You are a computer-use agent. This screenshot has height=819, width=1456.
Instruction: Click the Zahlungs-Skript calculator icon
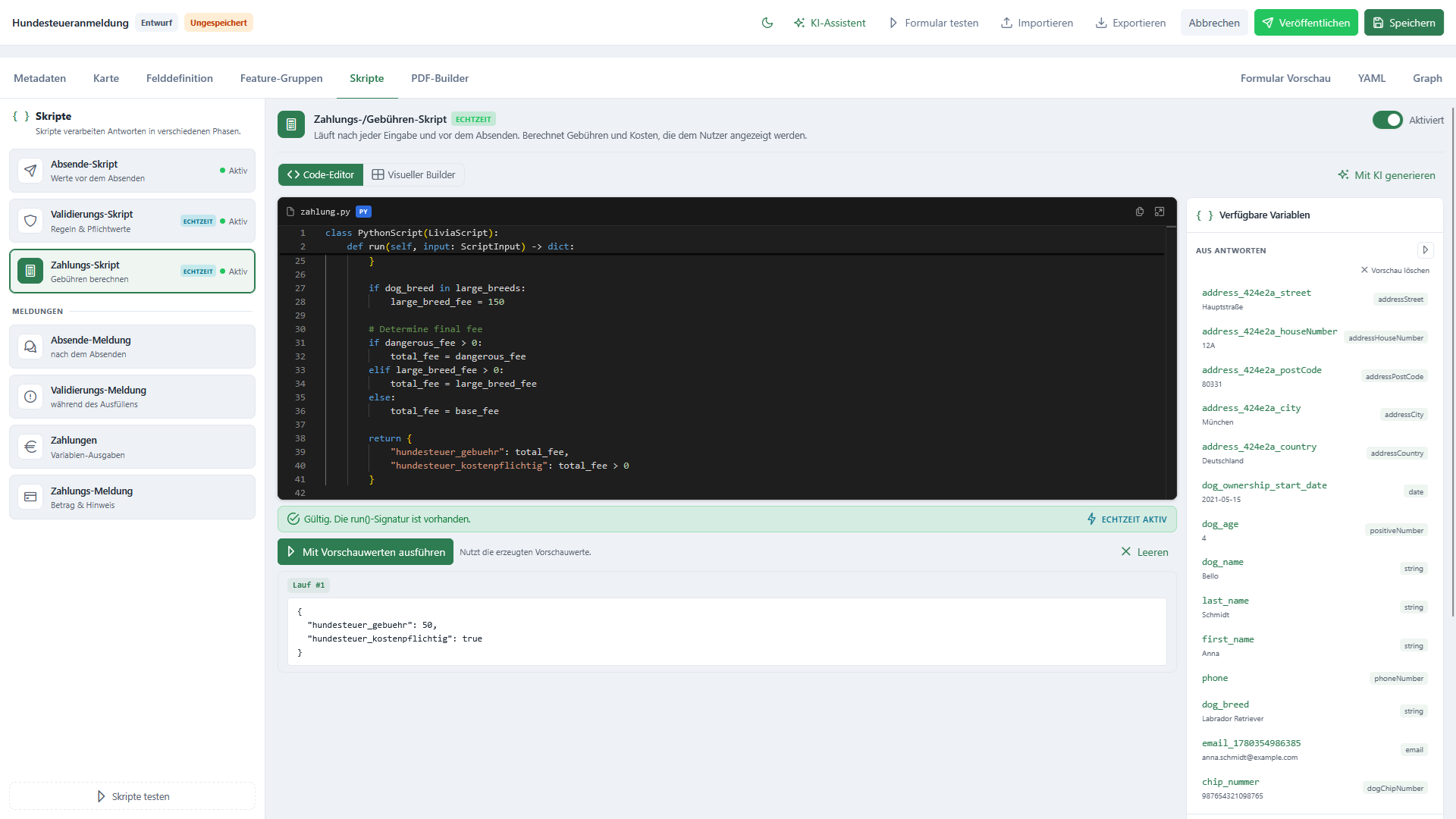click(30, 271)
